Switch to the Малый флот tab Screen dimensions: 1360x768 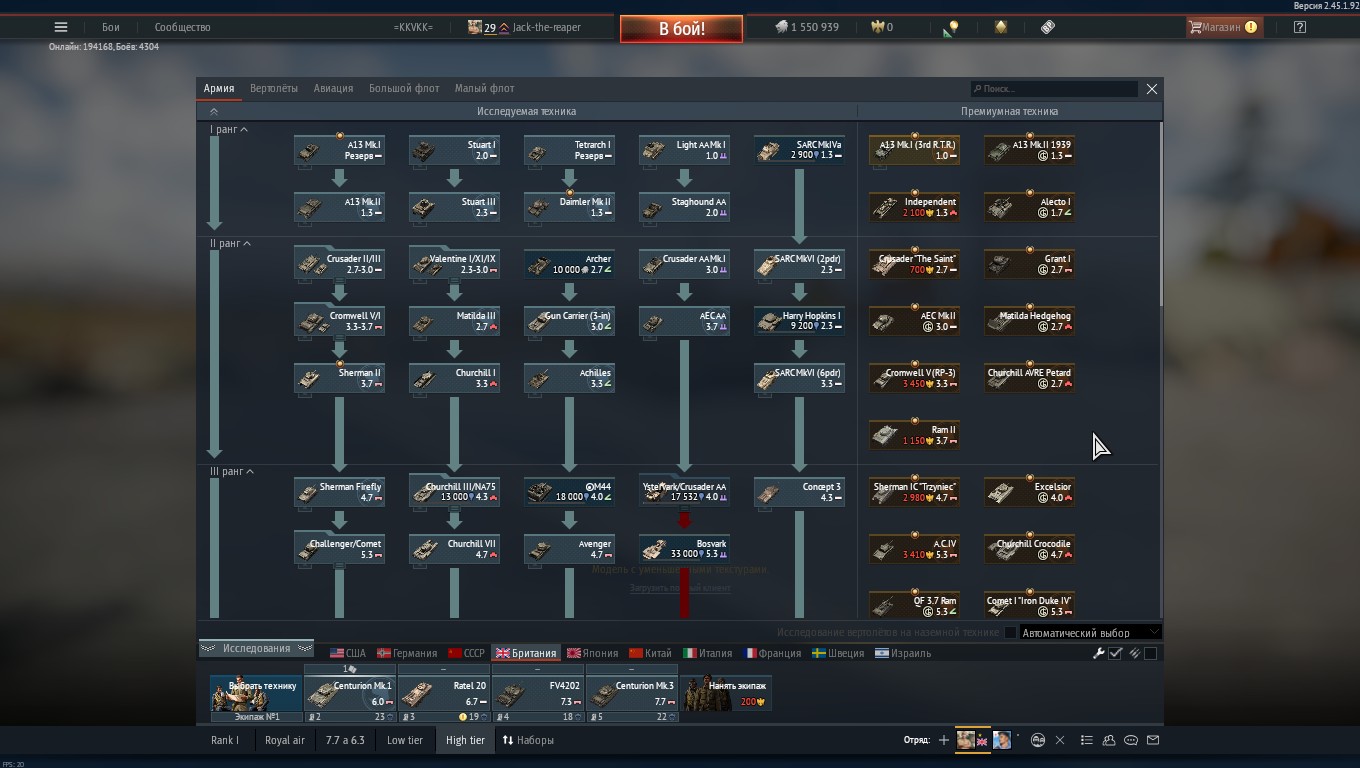coord(484,88)
